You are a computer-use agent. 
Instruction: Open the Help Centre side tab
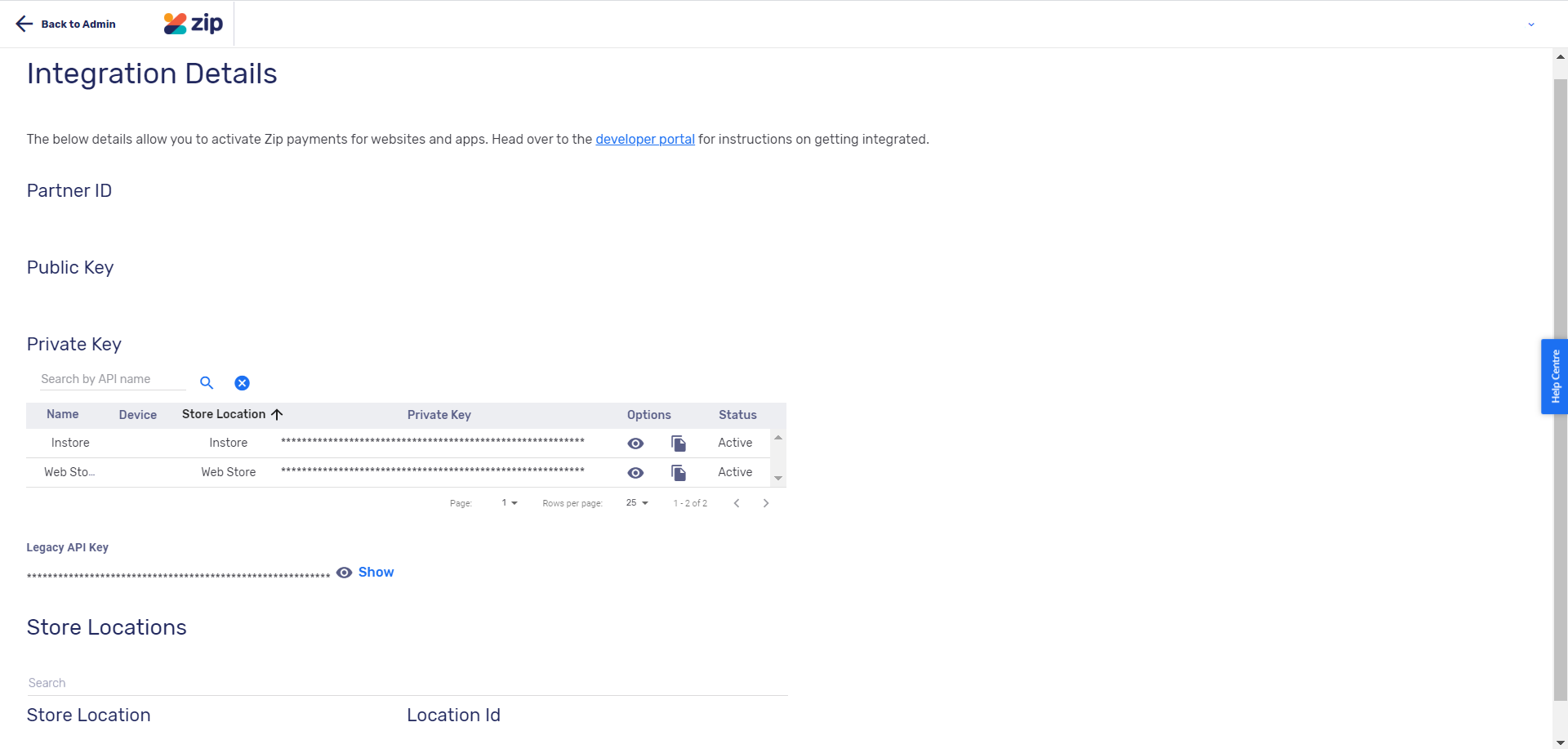coord(1554,377)
